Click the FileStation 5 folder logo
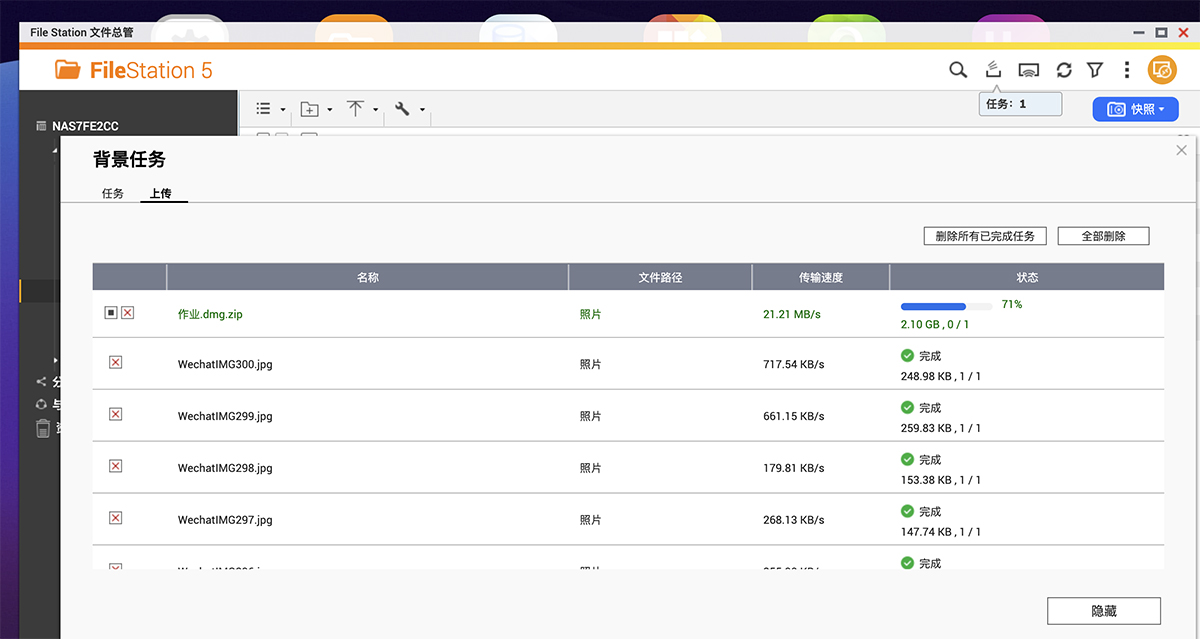This screenshot has width=1200, height=639. [x=68, y=70]
